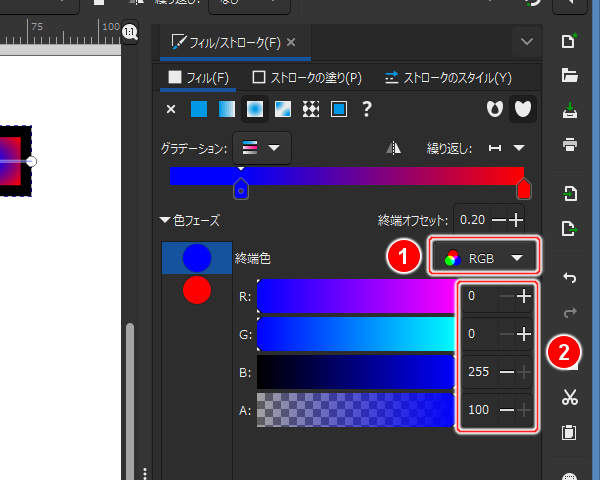Switch to the ストロークのスタイル(Y) tab

[x=448, y=78]
